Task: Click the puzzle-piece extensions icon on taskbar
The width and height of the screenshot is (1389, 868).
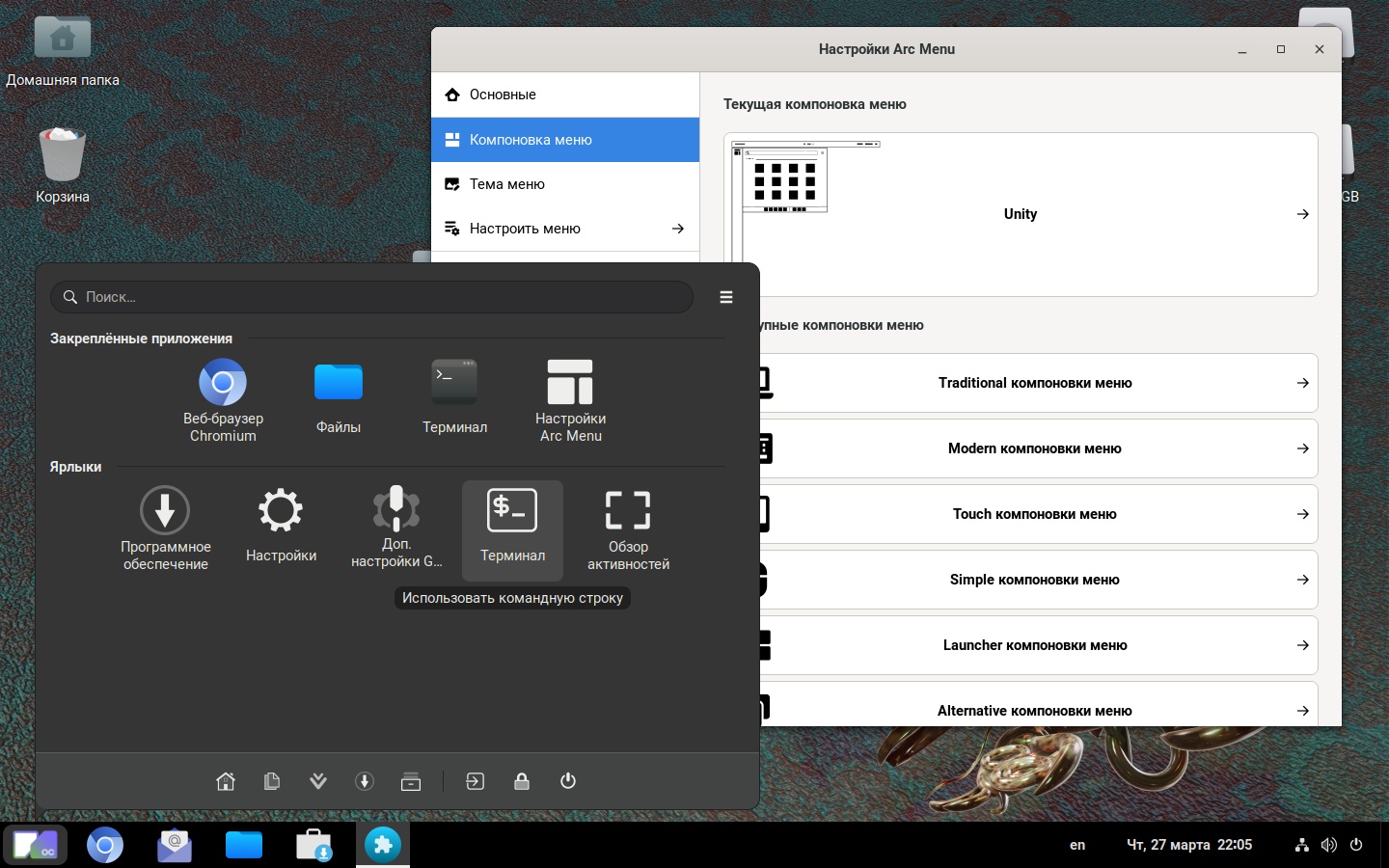Action: pos(383,846)
